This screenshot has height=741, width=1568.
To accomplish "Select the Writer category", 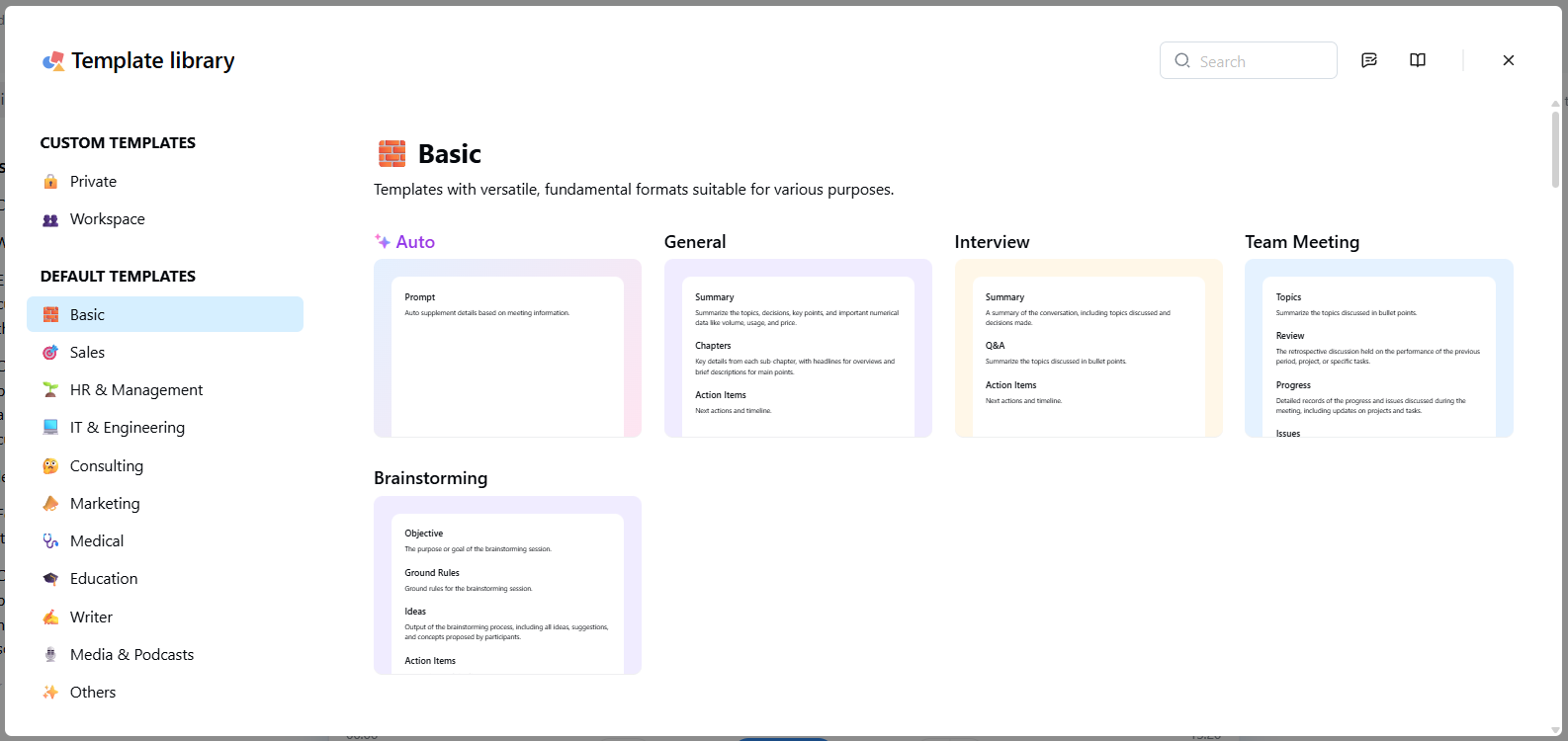I will pyautogui.click(x=91, y=617).
